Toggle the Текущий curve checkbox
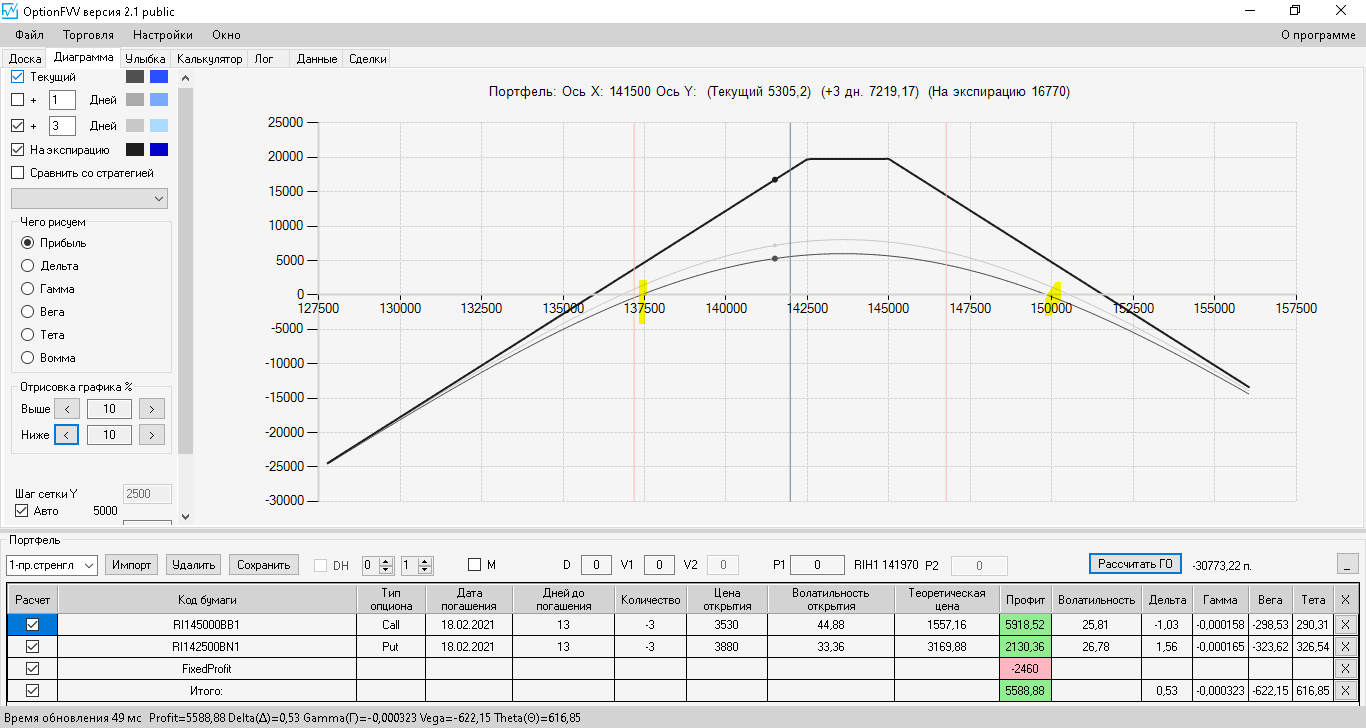This screenshot has height=728, width=1366. [17, 76]
